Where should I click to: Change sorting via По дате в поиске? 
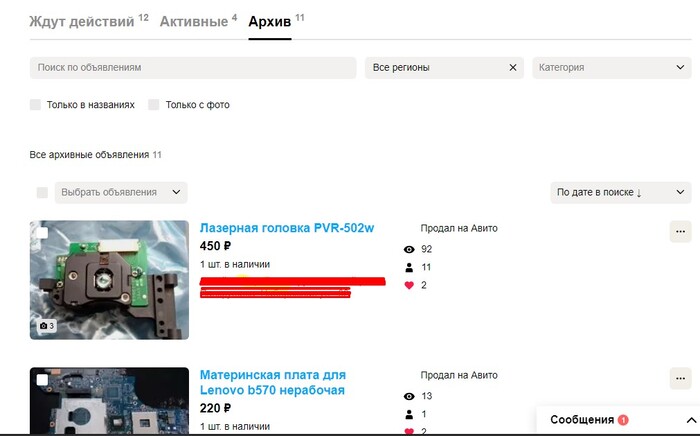click(621, 193)
